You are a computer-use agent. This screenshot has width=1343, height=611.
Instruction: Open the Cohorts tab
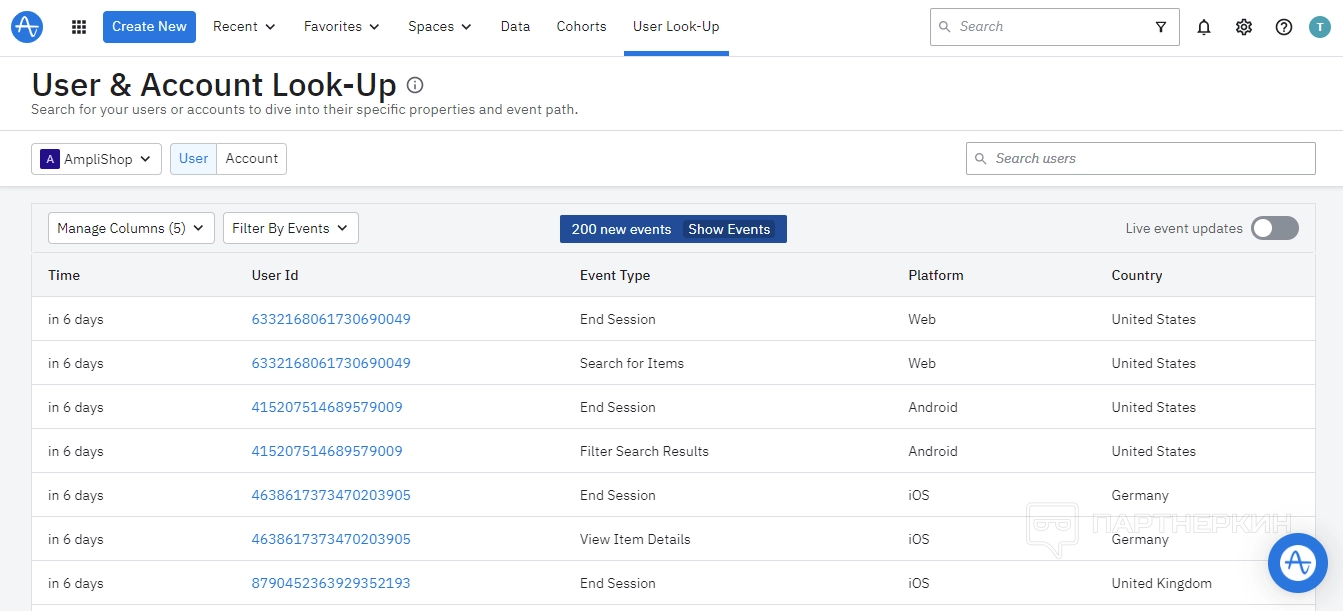pyautogui.click(x=581, y=27)
